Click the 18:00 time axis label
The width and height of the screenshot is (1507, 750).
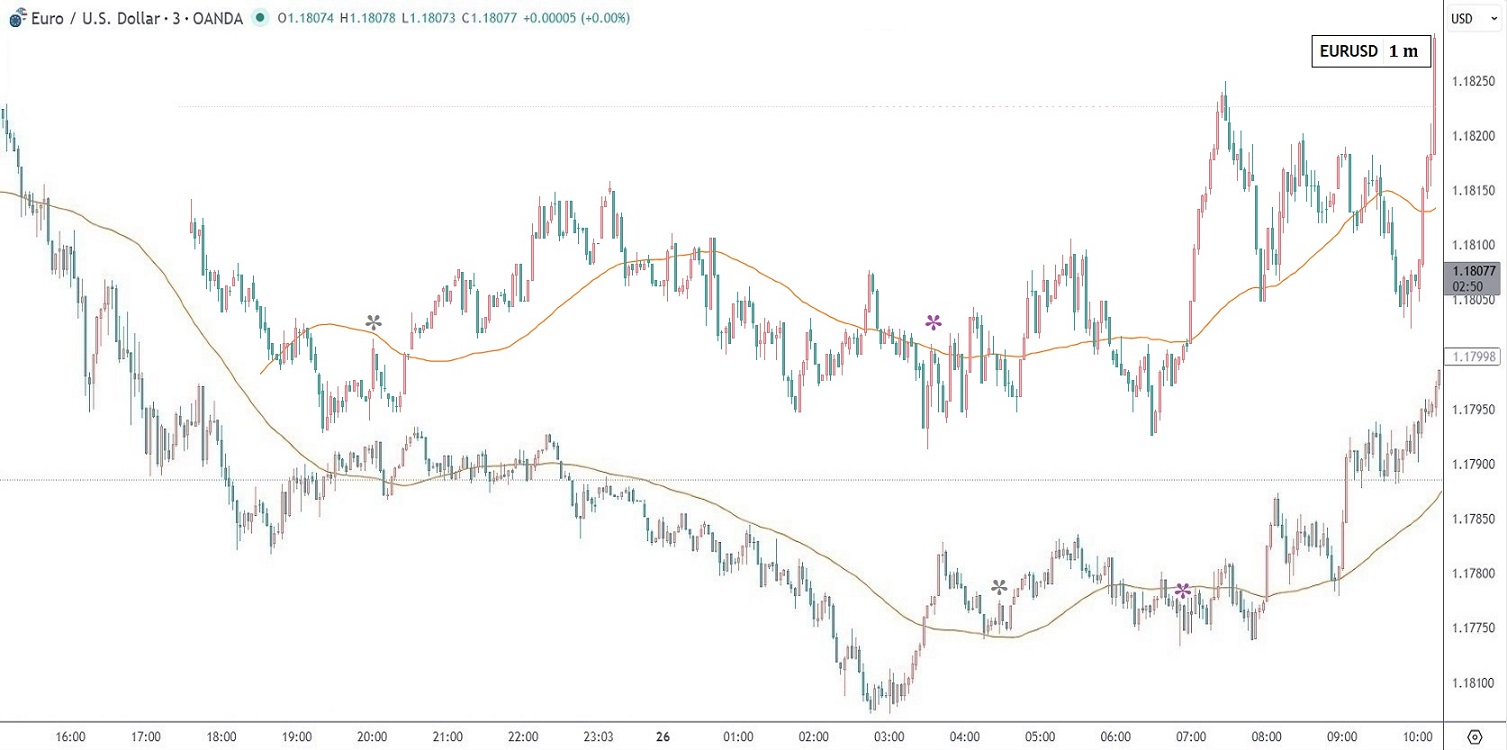tap(221, 737)
